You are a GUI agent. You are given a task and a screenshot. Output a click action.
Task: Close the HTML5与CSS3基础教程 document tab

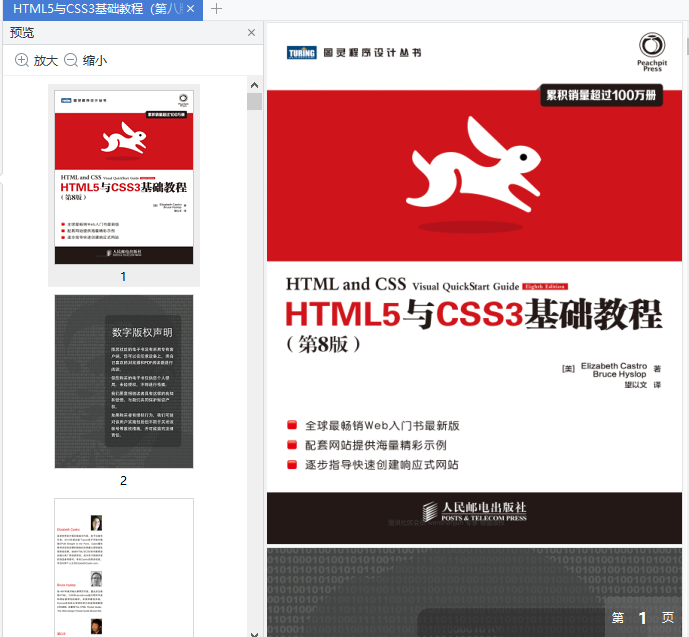click(190, 9)
